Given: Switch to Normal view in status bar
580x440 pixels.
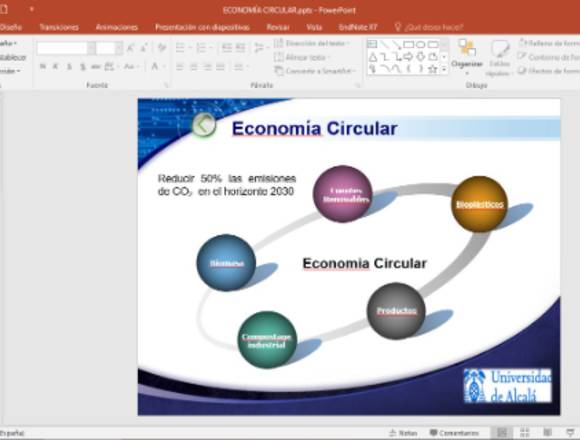Looking at the screenshot, I should point(502,433).
